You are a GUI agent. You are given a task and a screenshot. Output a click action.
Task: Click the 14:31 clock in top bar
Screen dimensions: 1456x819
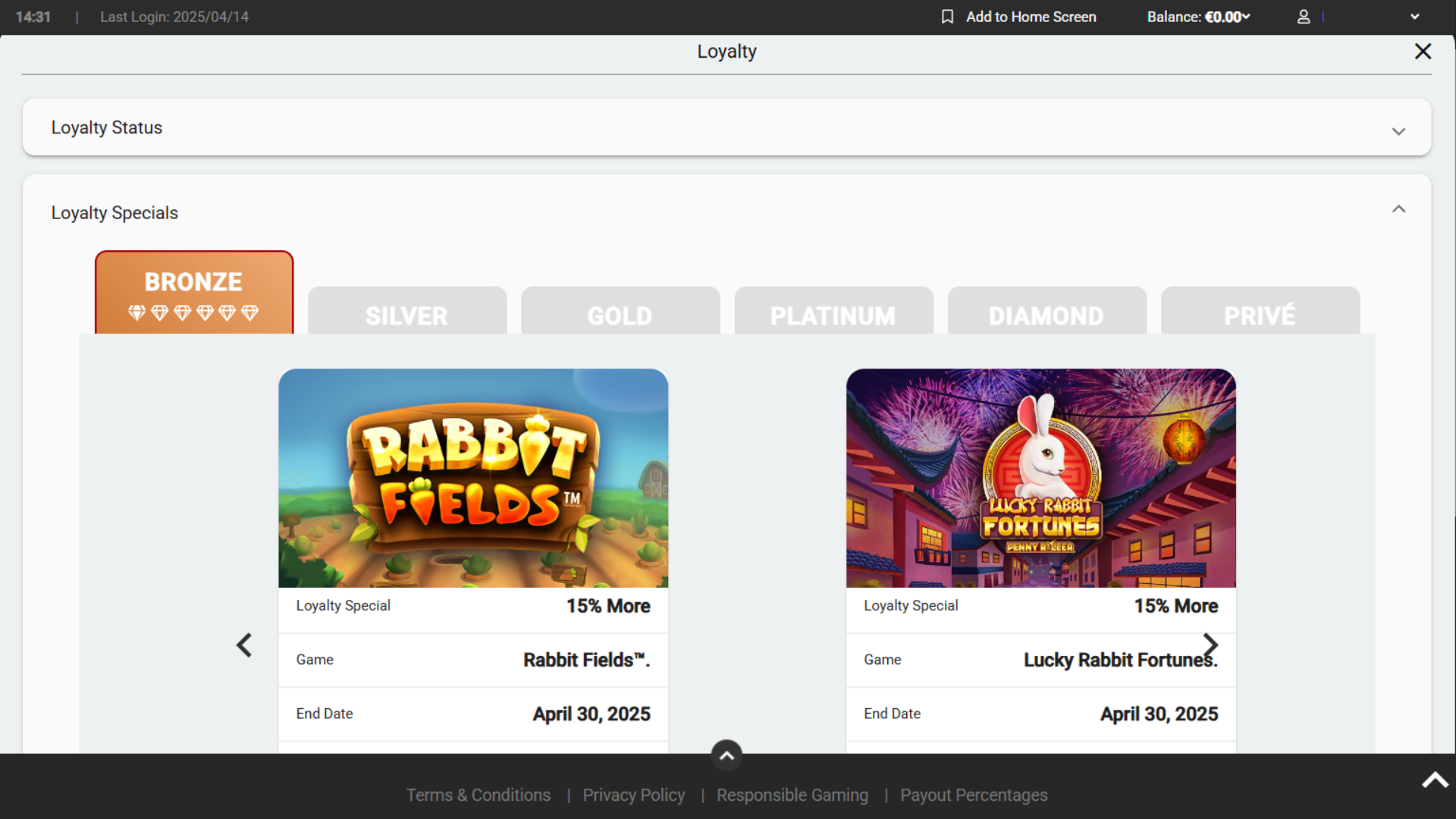[x=33, y=17]
